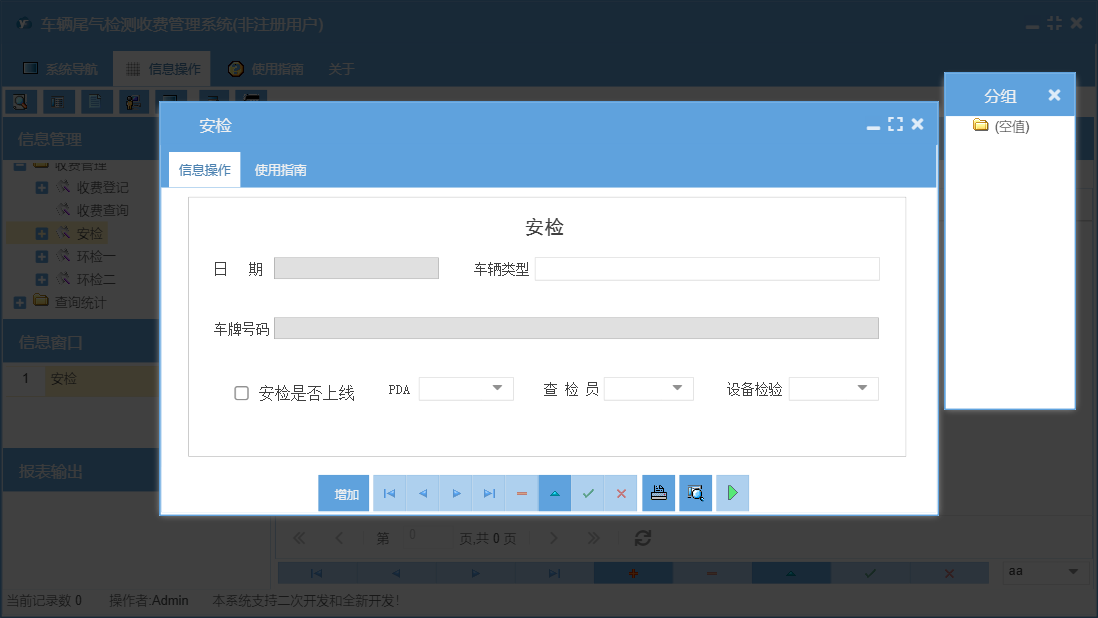This screenshot has height=618, width=1098.
Task: Select the magnifier icon in the top toolbar
Action: pyautogui.click(x=20, y=101)
